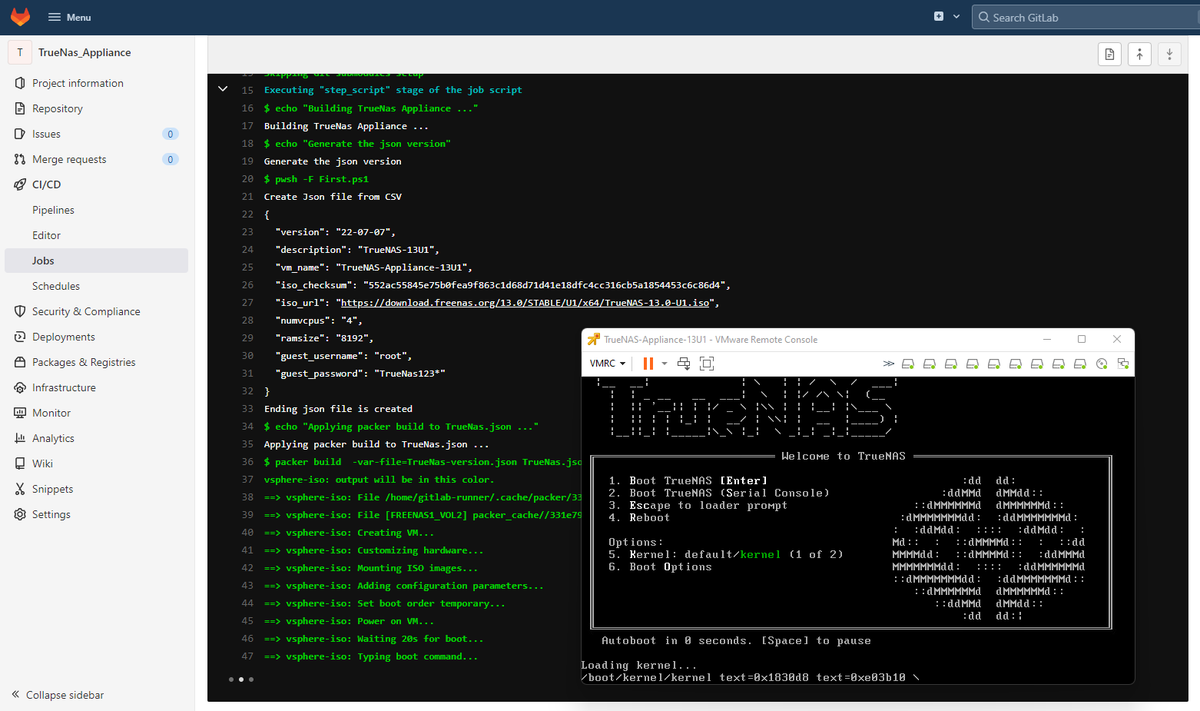Suspend VM with orange pause button
The height and width of the screenshot is (711, 1200).
pyautogui.click(x=647, y=363)
